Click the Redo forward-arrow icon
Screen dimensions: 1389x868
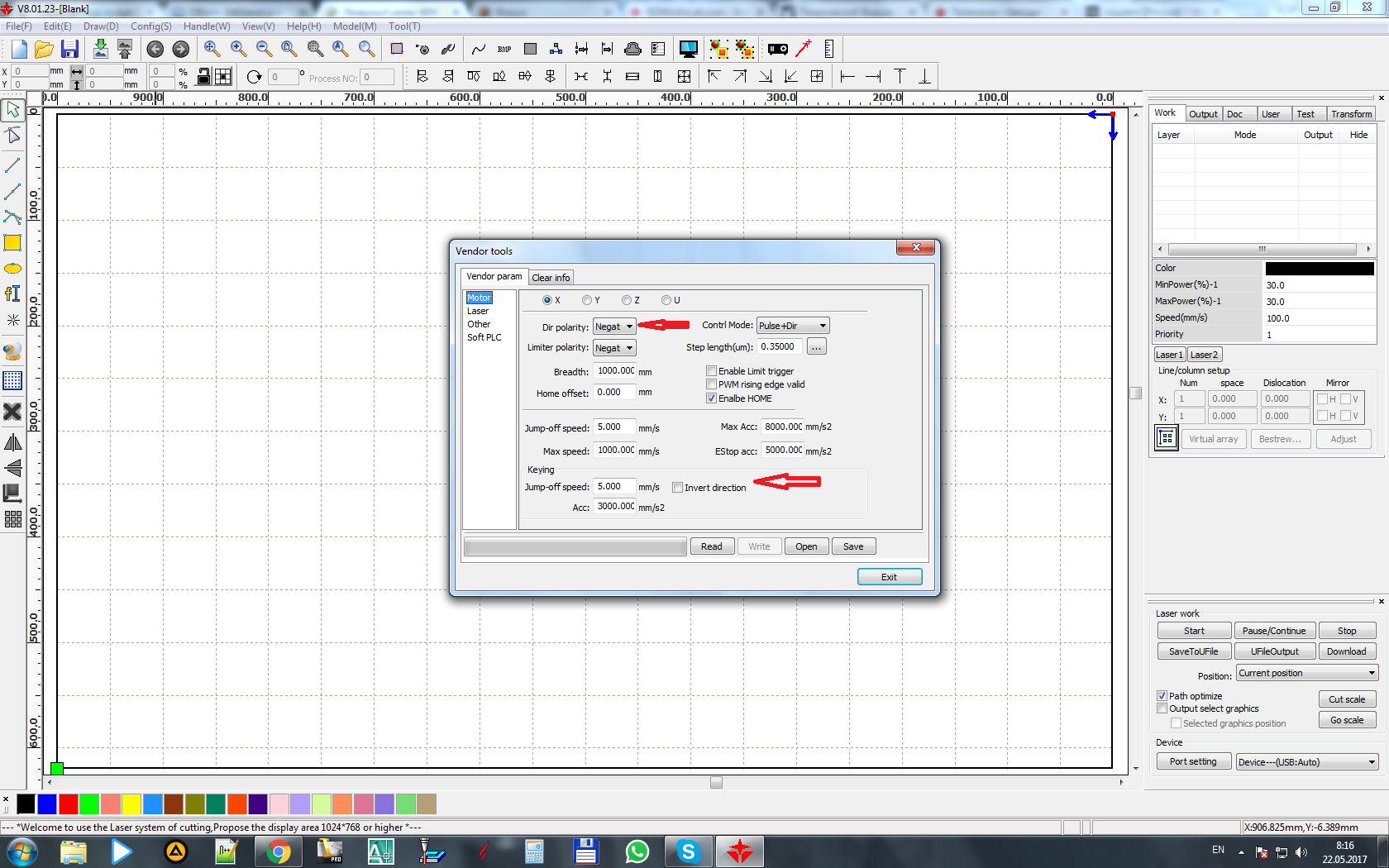click(x=181, y=50)
